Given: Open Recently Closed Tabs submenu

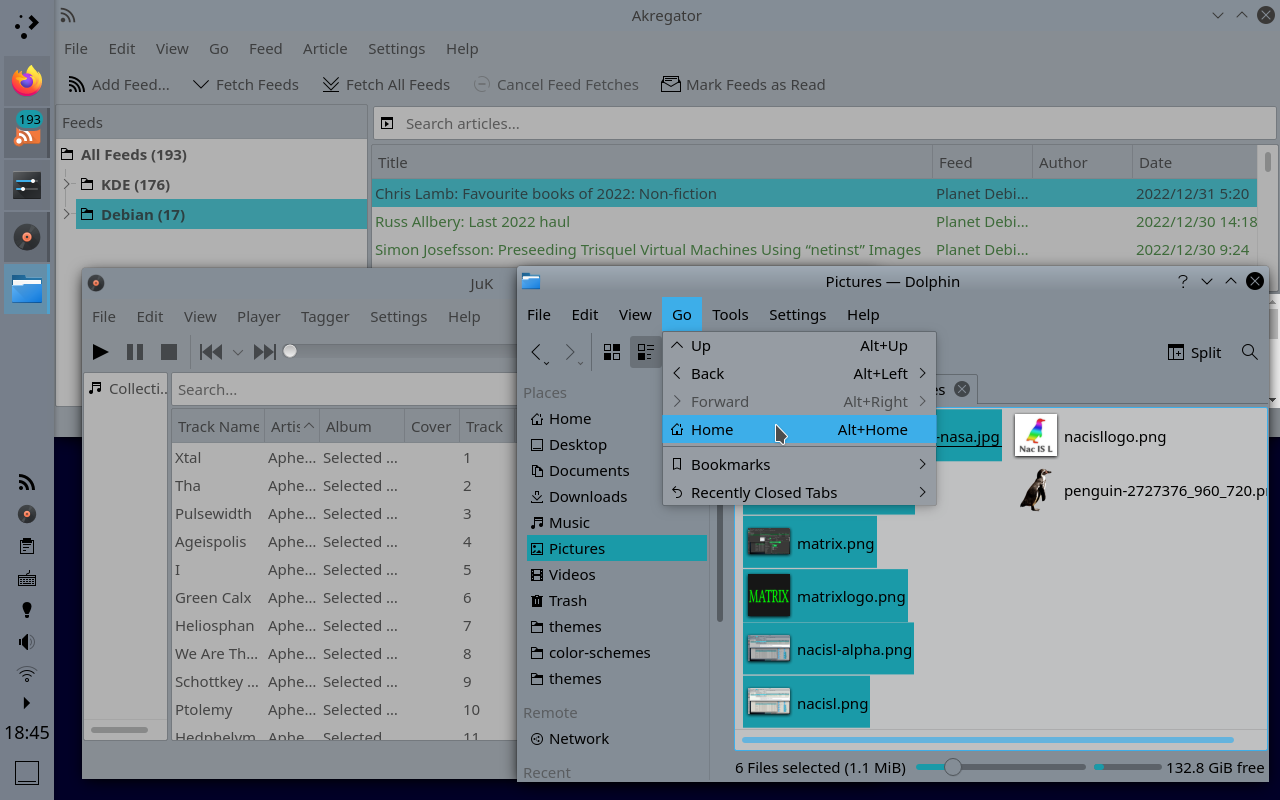Looking at the screenshot, I should click(x=799, y=493).
